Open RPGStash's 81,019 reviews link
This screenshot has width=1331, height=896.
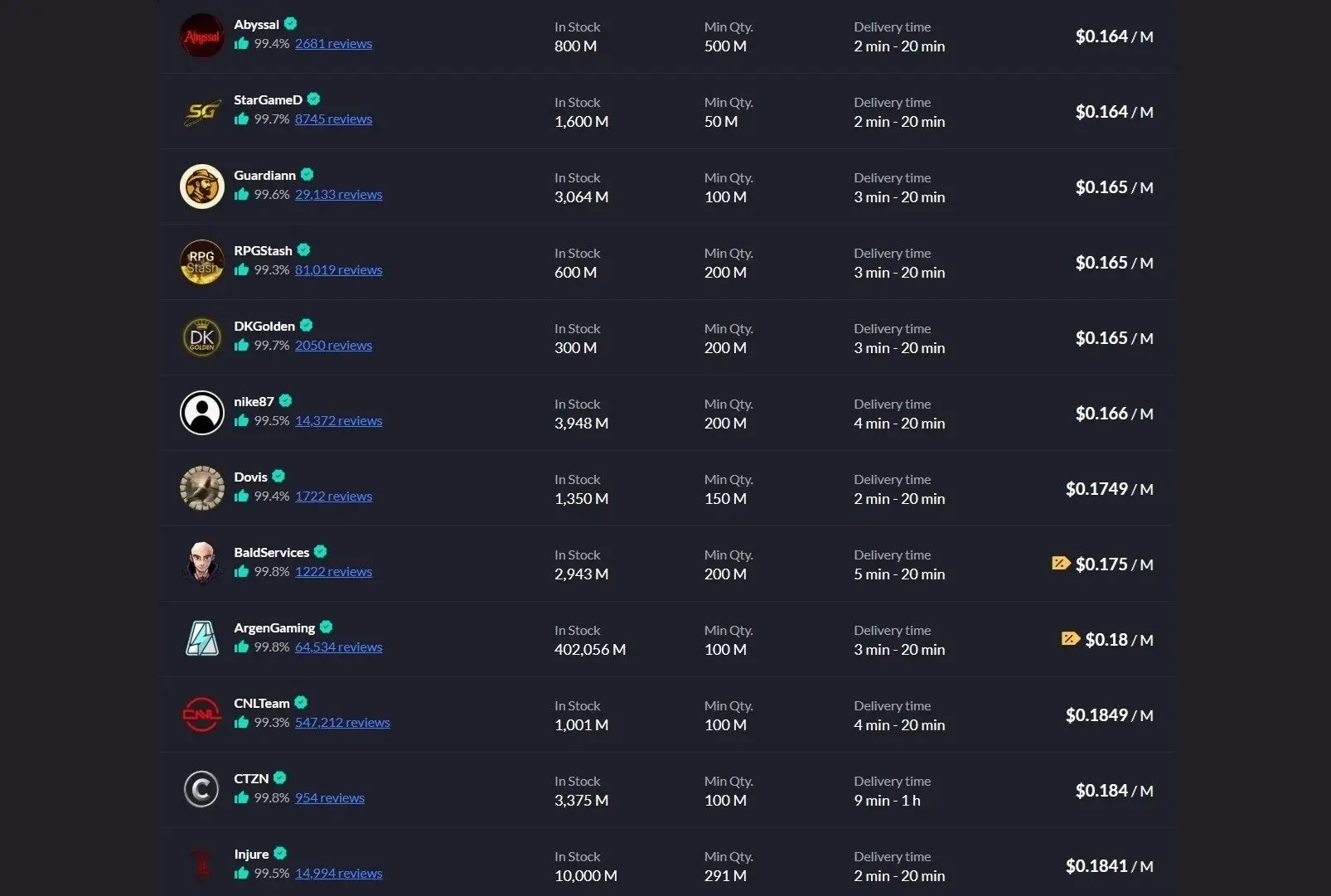338,269
